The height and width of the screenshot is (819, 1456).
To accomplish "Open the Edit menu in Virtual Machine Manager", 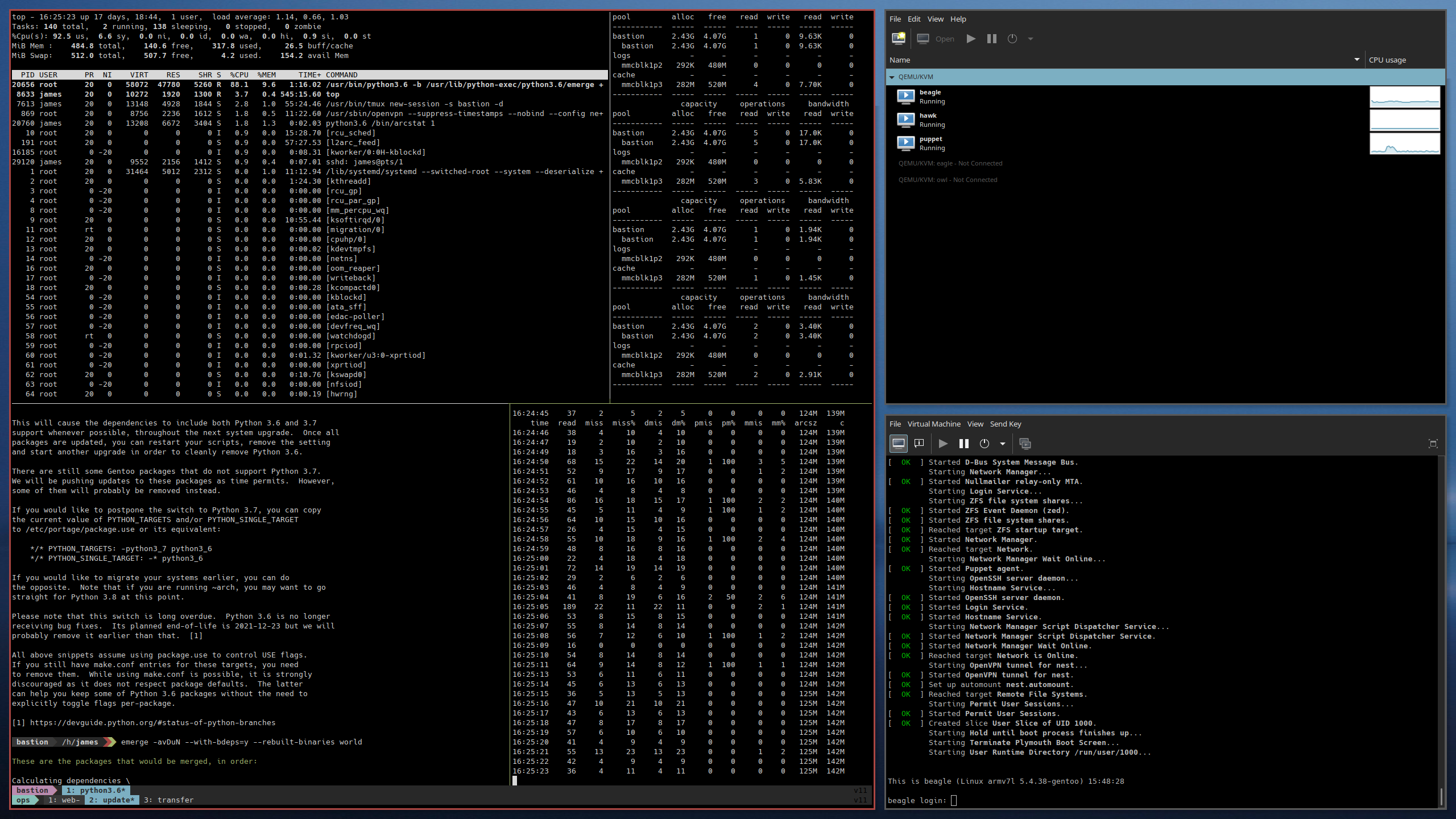I will pos(913,19).
